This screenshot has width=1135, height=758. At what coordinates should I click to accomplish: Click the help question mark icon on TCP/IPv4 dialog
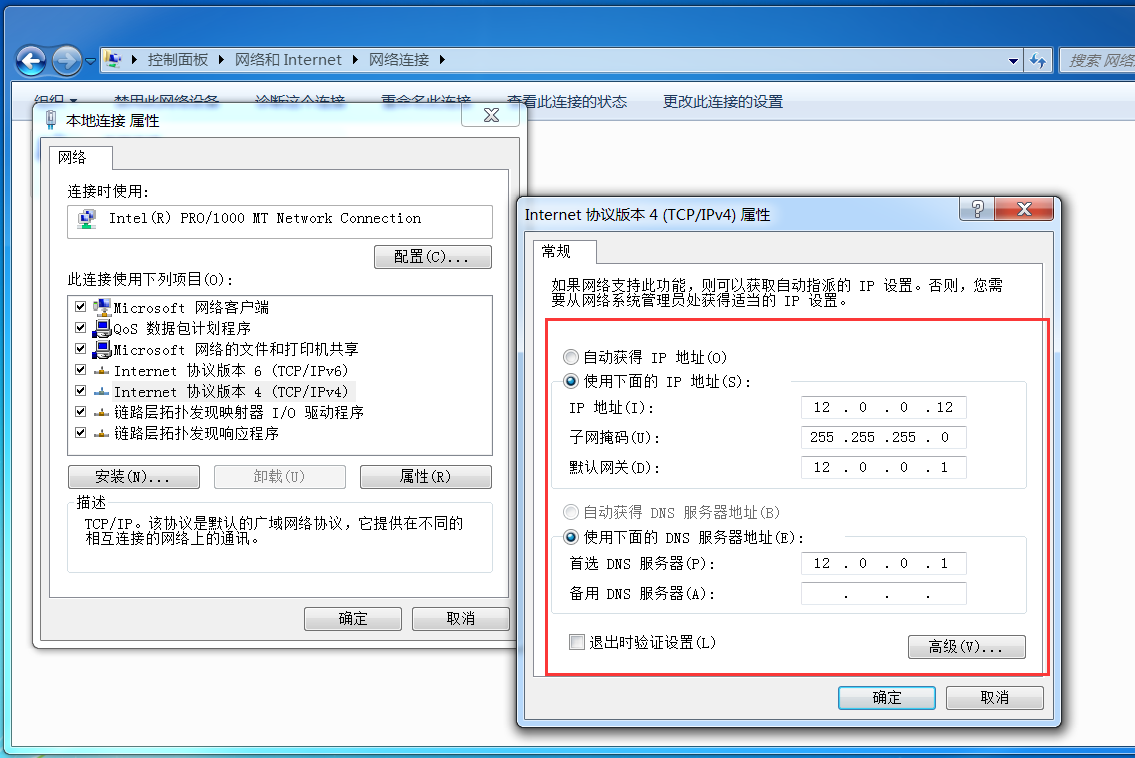[976, 210]
